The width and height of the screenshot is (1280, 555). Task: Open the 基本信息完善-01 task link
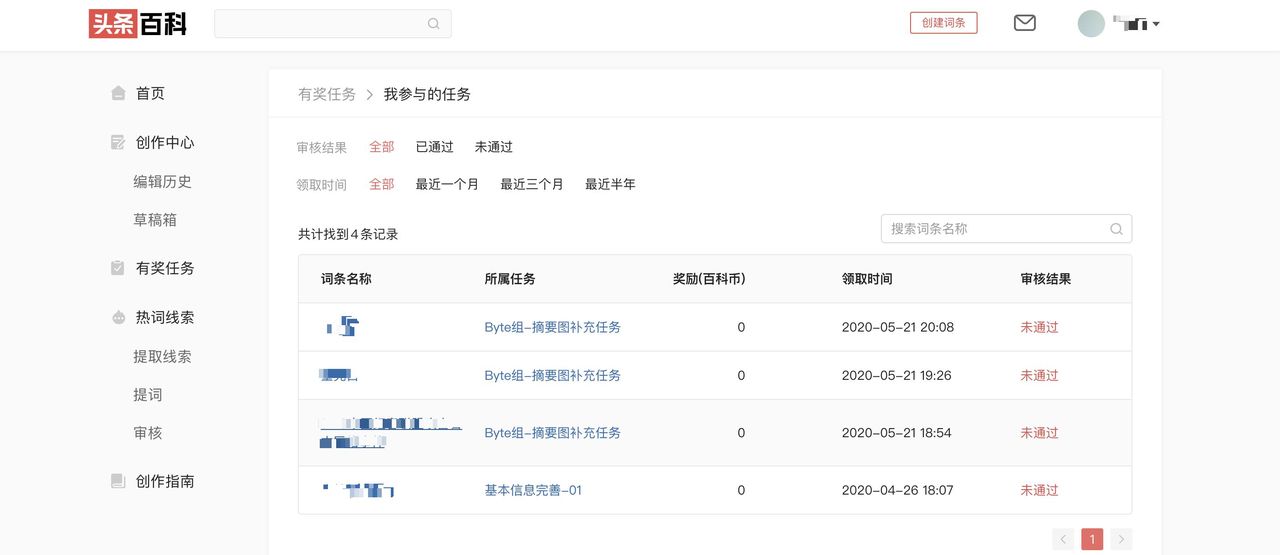533,490
